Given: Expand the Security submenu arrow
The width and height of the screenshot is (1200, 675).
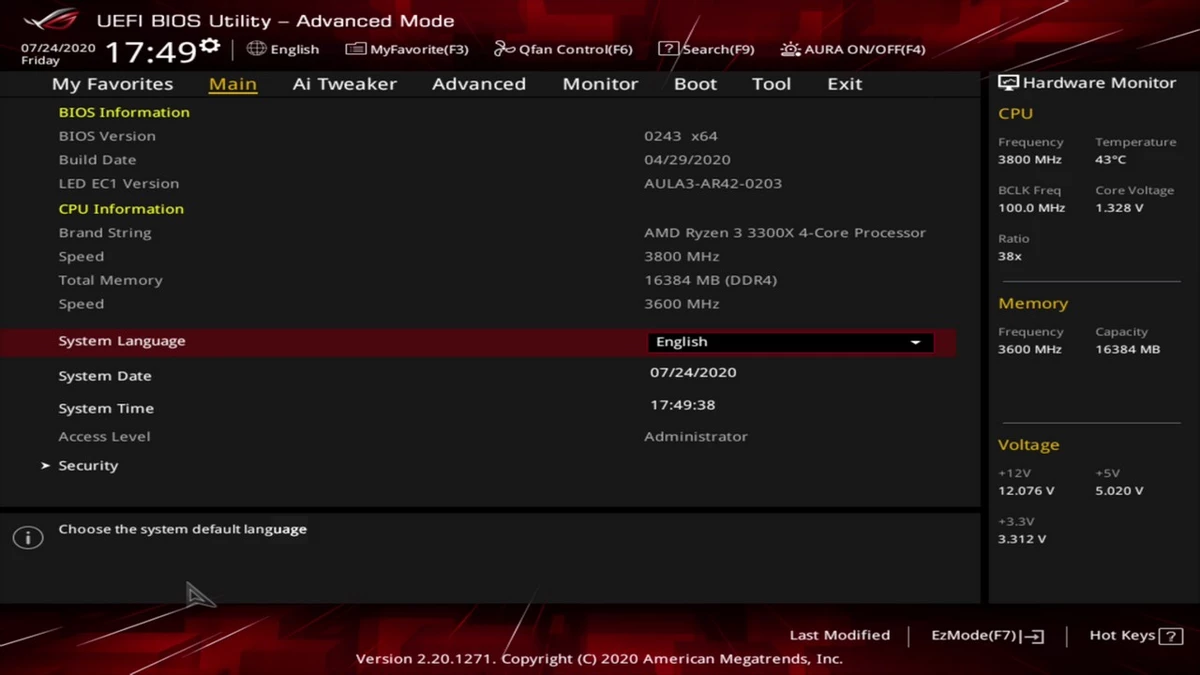Looking at the screenshot, I should (45, 466).
